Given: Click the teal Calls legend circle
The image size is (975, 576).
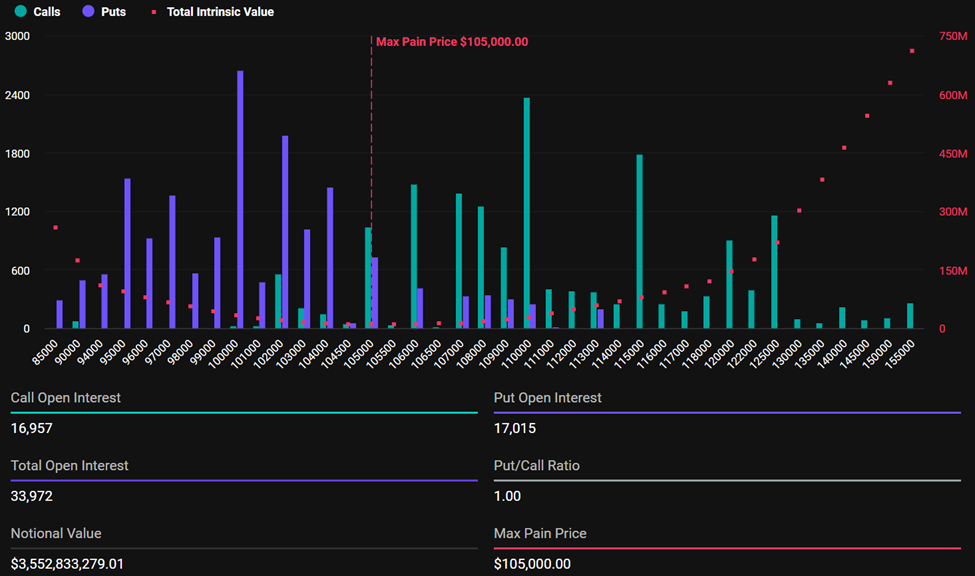Looking at the screenshot, I should coord(19,12).
